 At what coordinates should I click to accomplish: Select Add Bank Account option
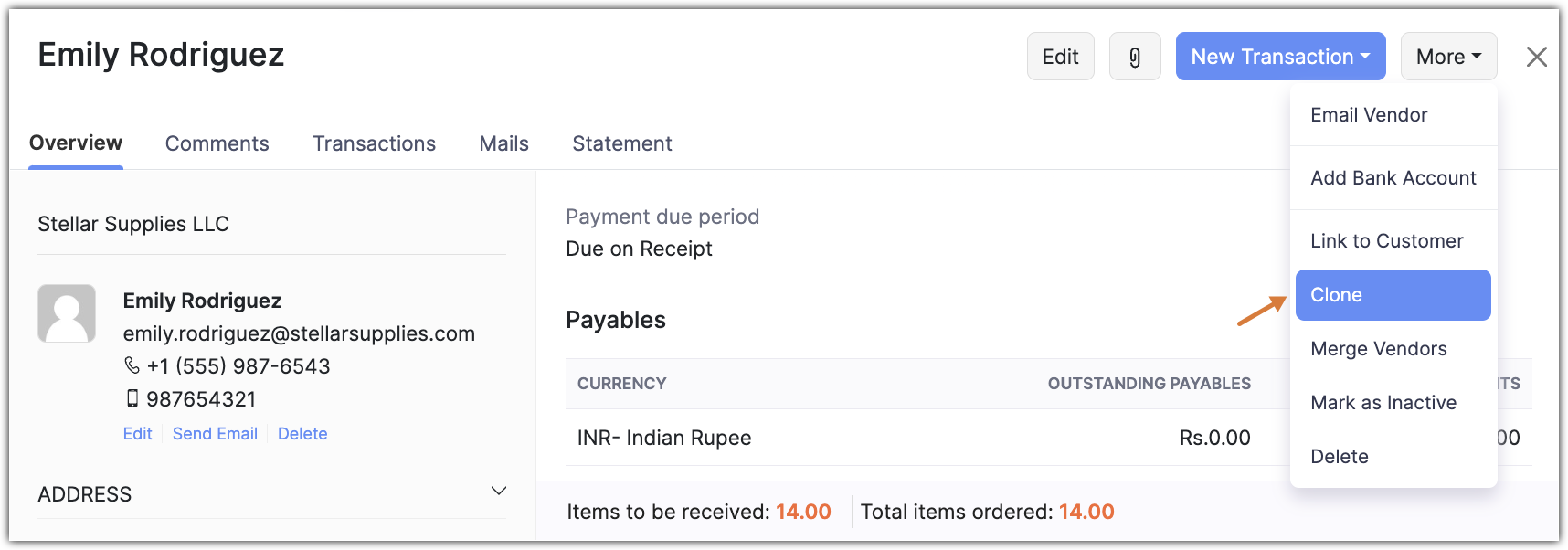click(1393, 178)
